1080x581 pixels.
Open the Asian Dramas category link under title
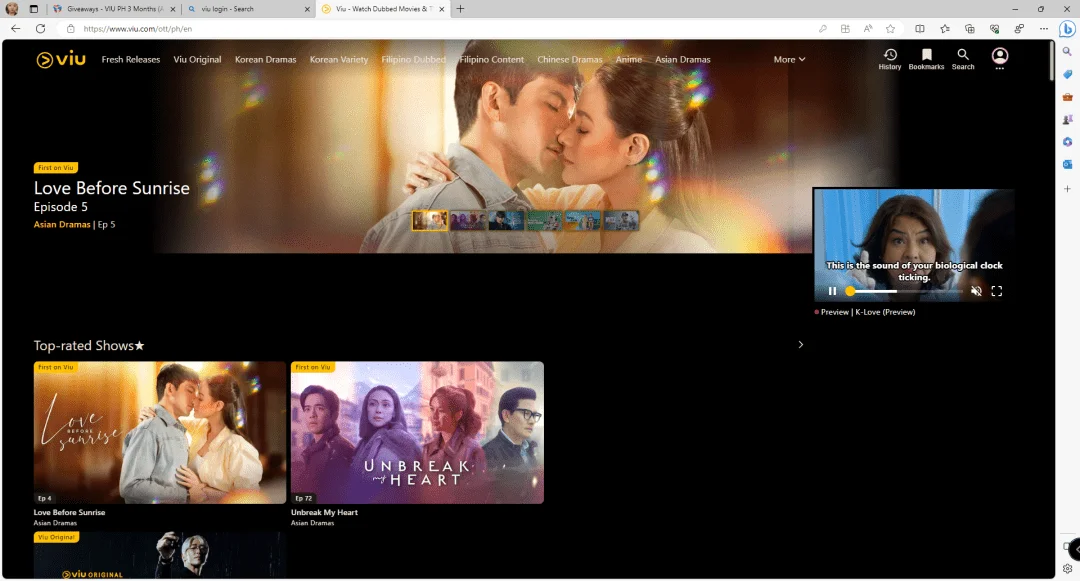tap(62, 224)
